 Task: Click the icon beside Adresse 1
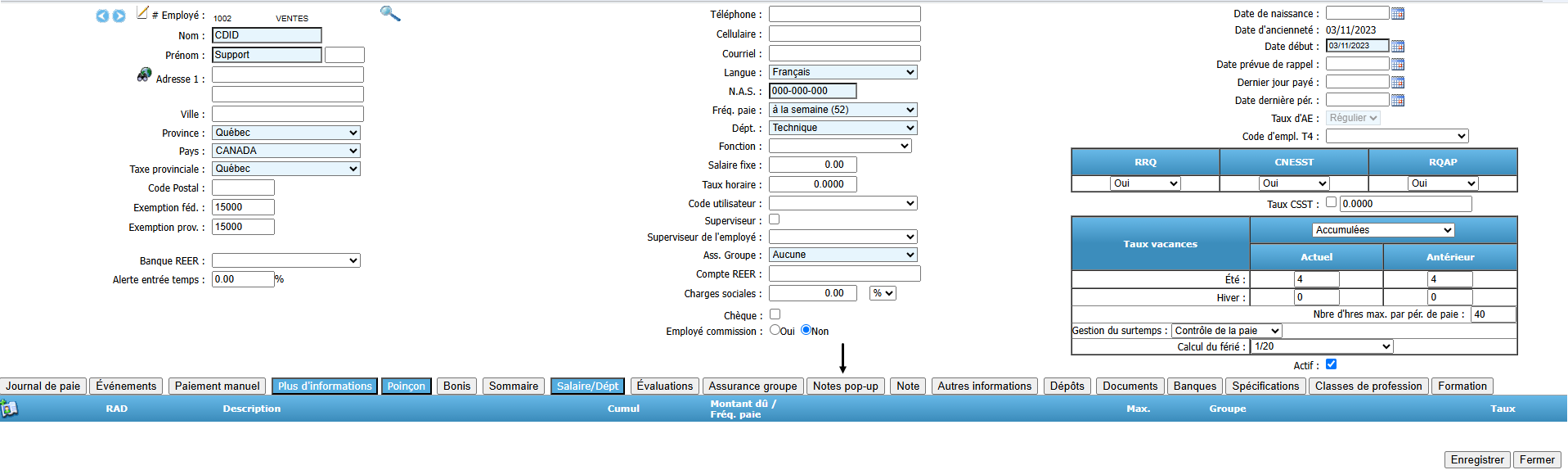(144, 75)
